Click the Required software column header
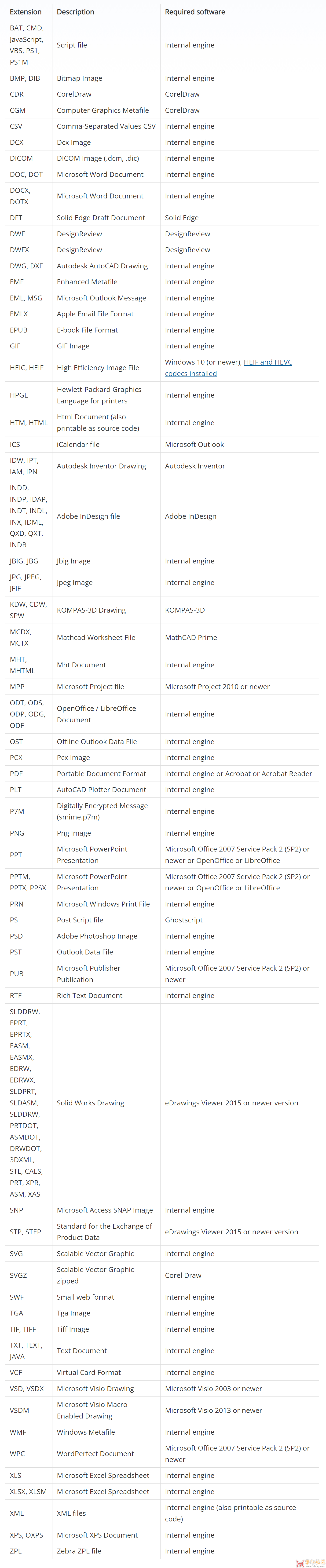Image resolution: width=326 pixels, height=1568 pixels. click(x=195, y=11)
